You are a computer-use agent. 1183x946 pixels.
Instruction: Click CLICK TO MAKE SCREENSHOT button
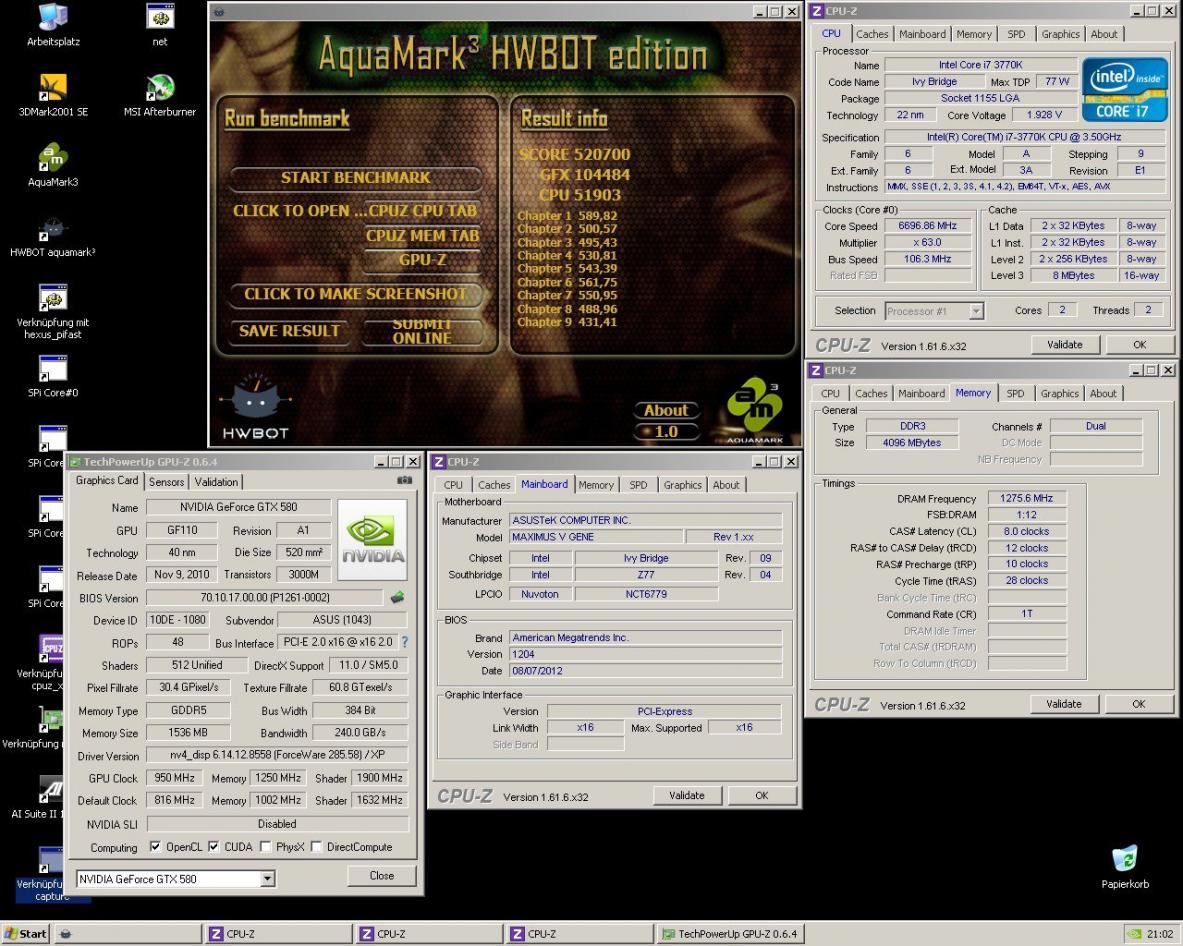point(355,293)
